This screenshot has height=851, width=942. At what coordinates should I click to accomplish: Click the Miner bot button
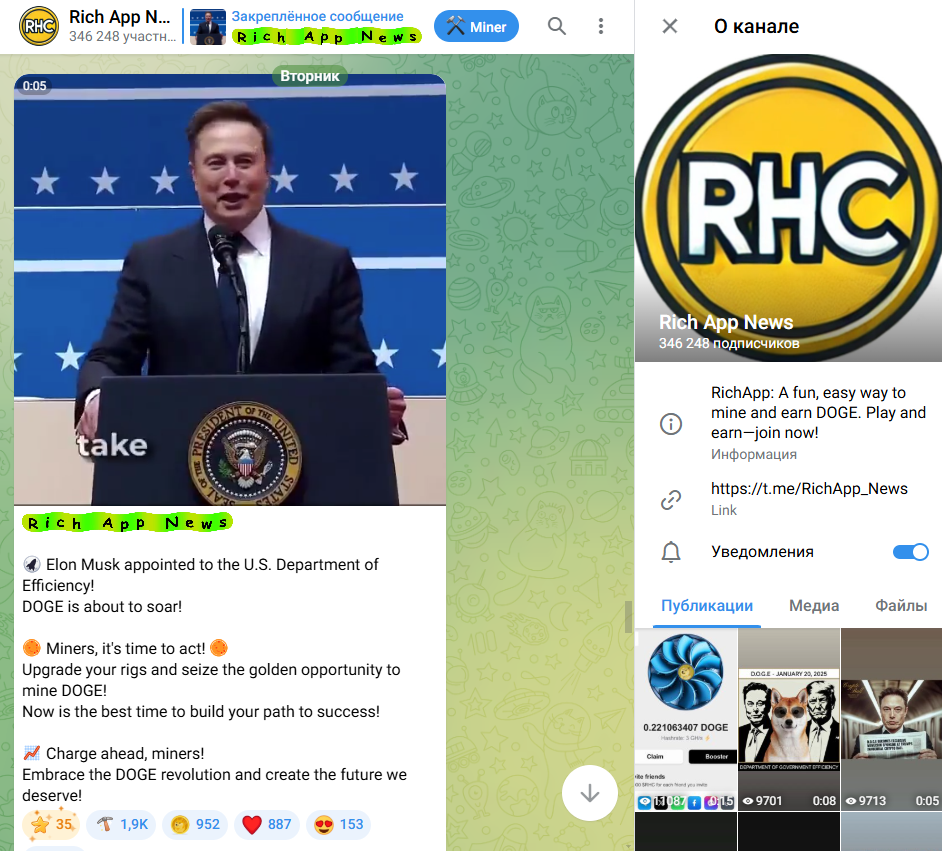(476, 26)
